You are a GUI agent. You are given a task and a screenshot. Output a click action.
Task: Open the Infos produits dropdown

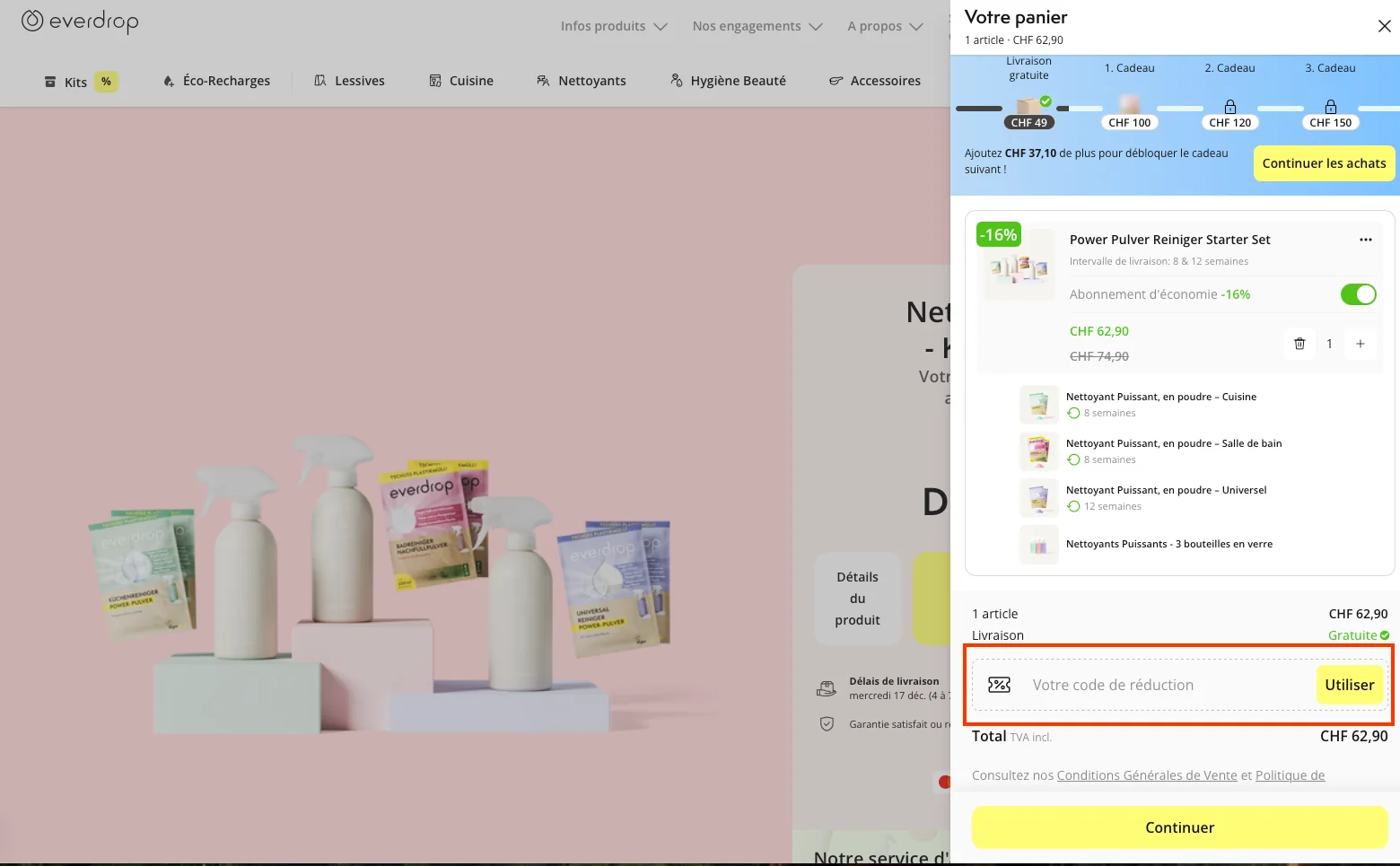[x=613, y=26]
